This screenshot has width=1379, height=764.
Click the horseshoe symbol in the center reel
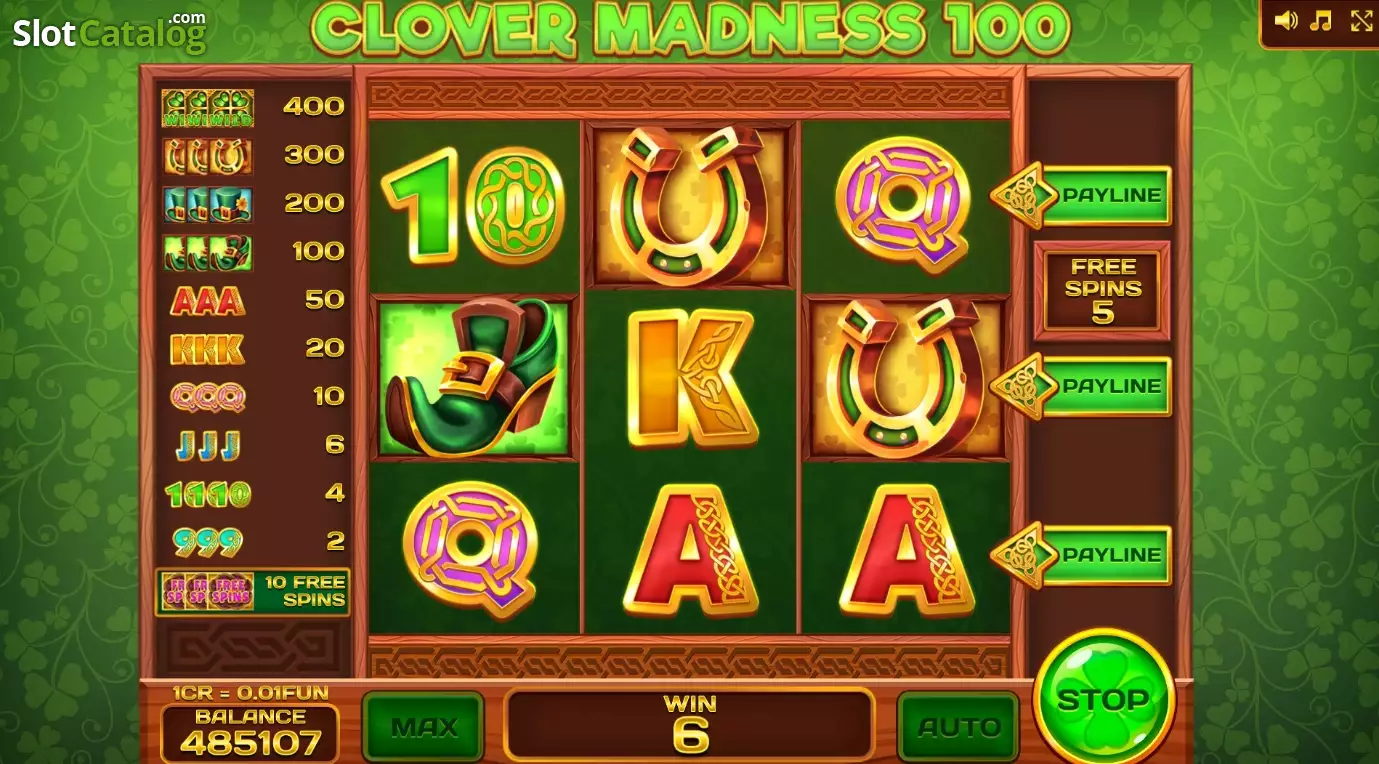(690, 204)
